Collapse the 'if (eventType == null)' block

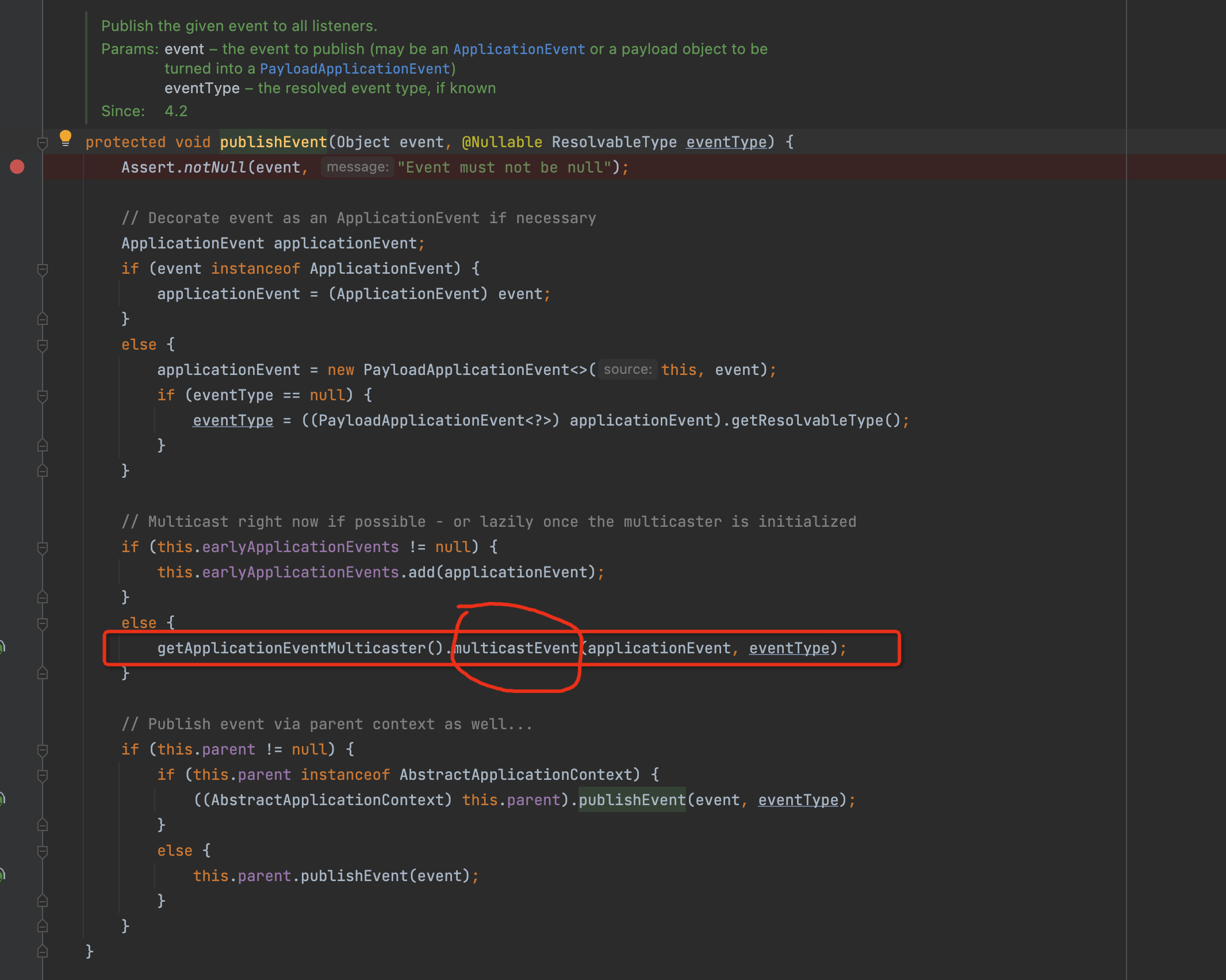tap(42, 395)
